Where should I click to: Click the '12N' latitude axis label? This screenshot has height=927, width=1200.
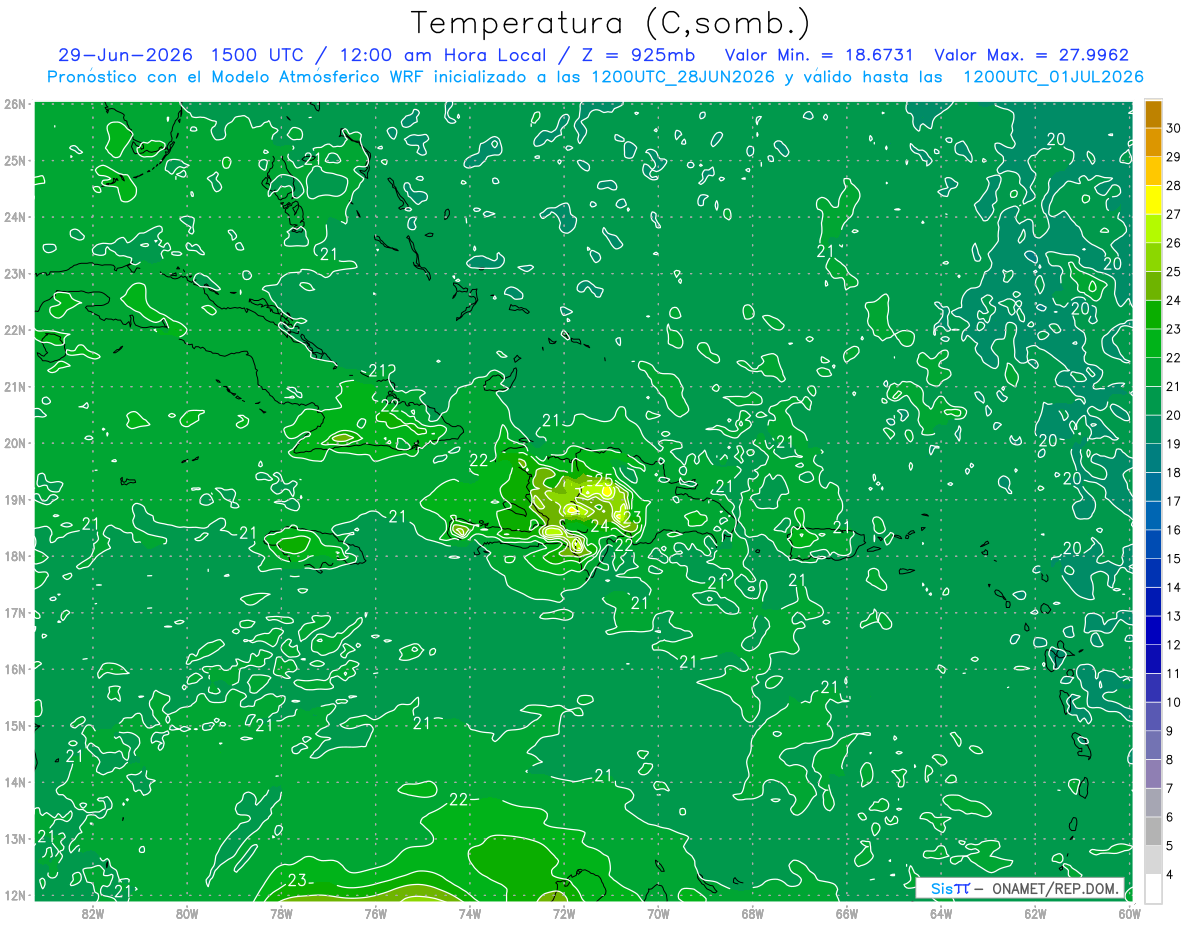pos(15,895)
